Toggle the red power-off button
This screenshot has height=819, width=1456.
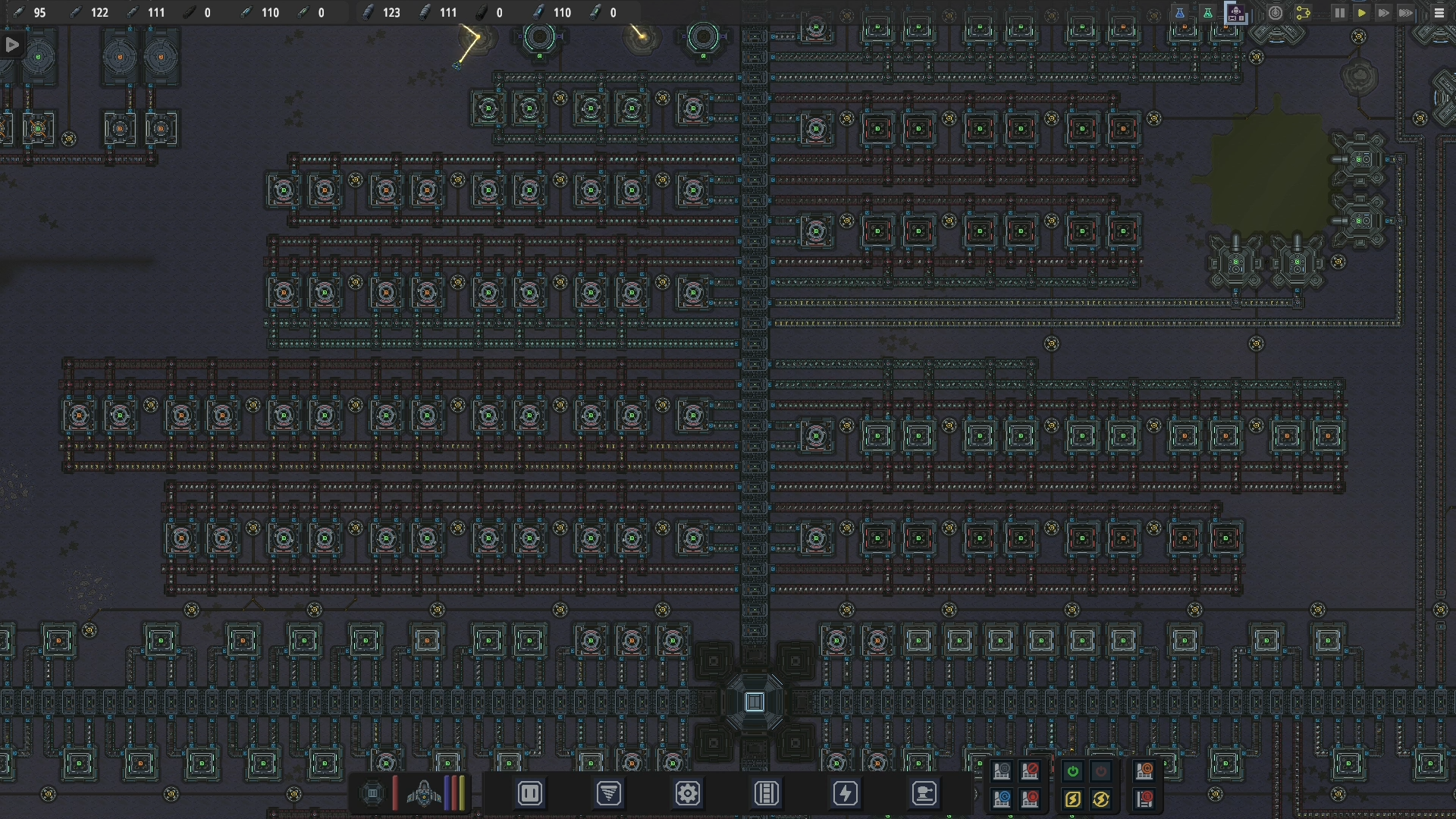point(1101,772)
